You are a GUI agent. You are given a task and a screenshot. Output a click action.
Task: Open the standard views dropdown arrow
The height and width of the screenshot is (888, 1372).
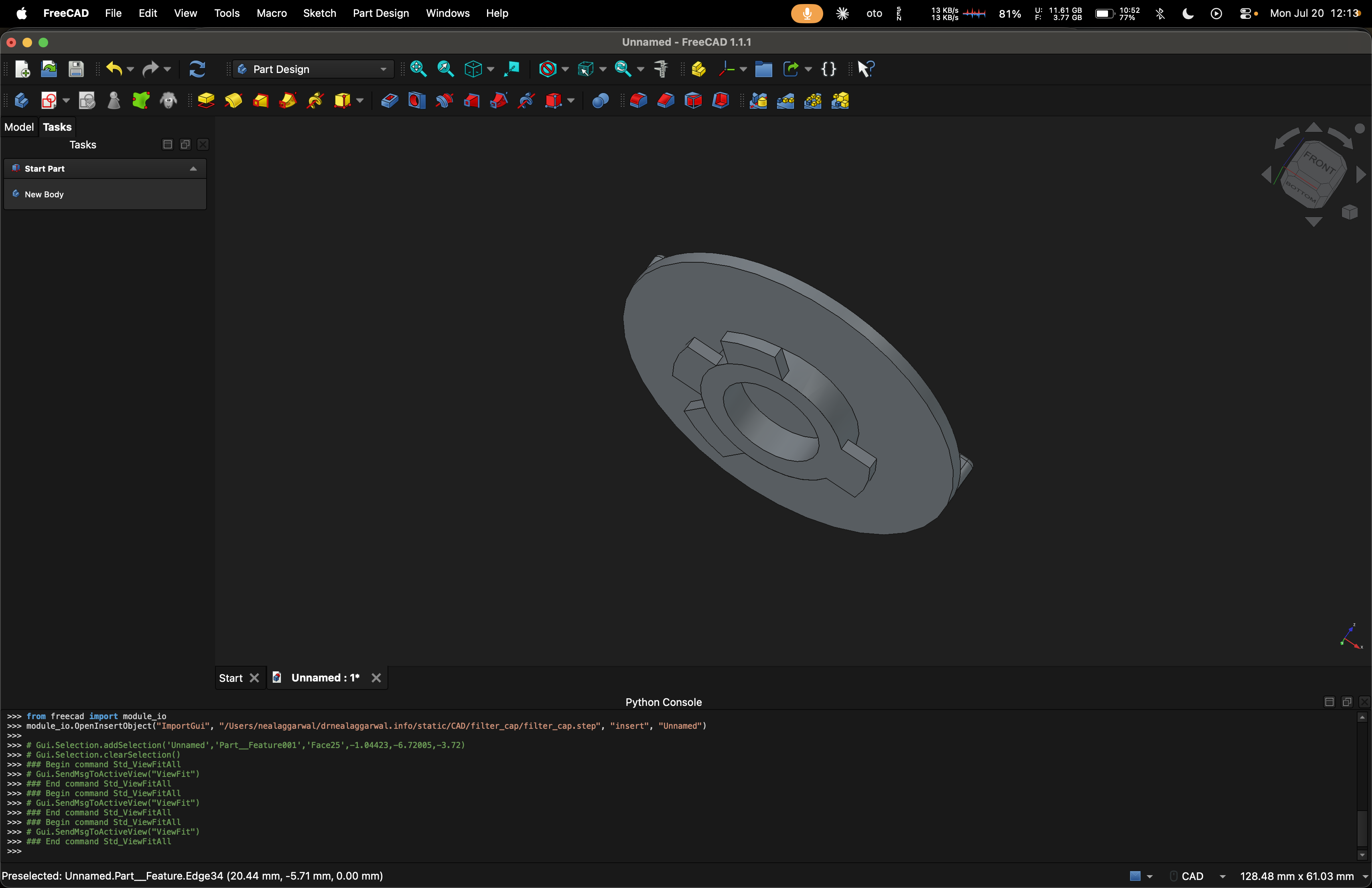pyautogui.click(x=491, y=69)
